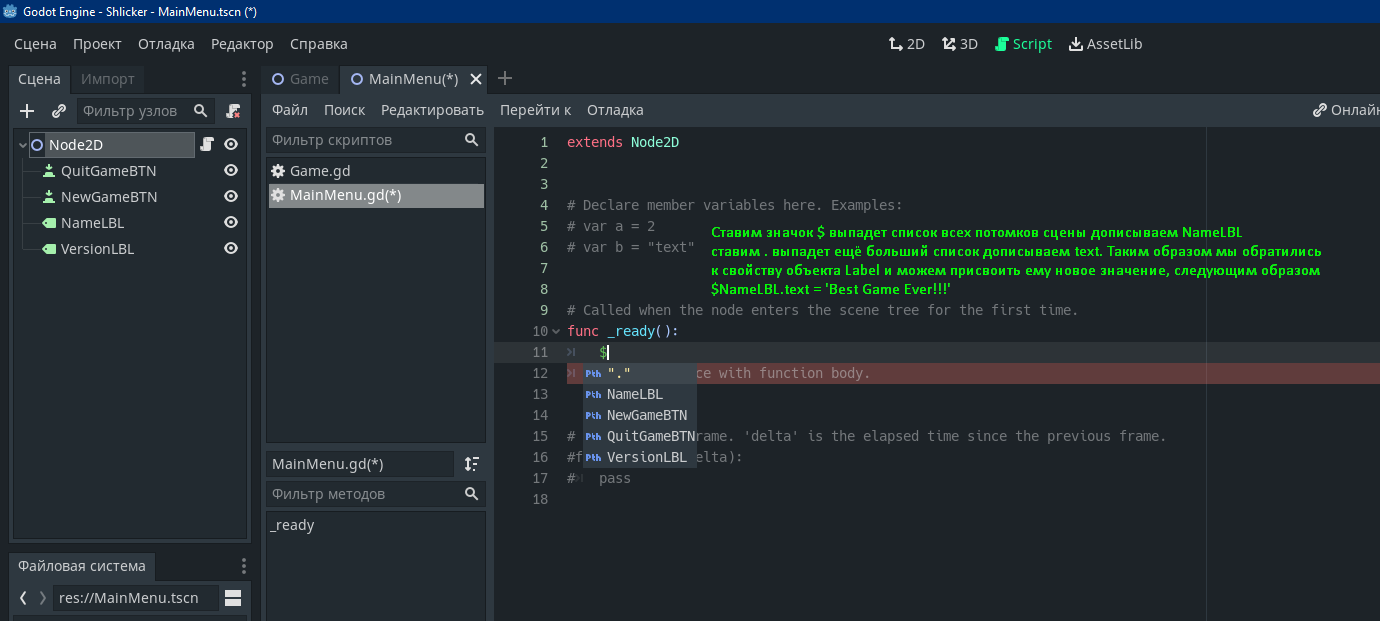Choose NewGameBTN from the autocomplete popup

pyautogui.click(x=640, y=415)
